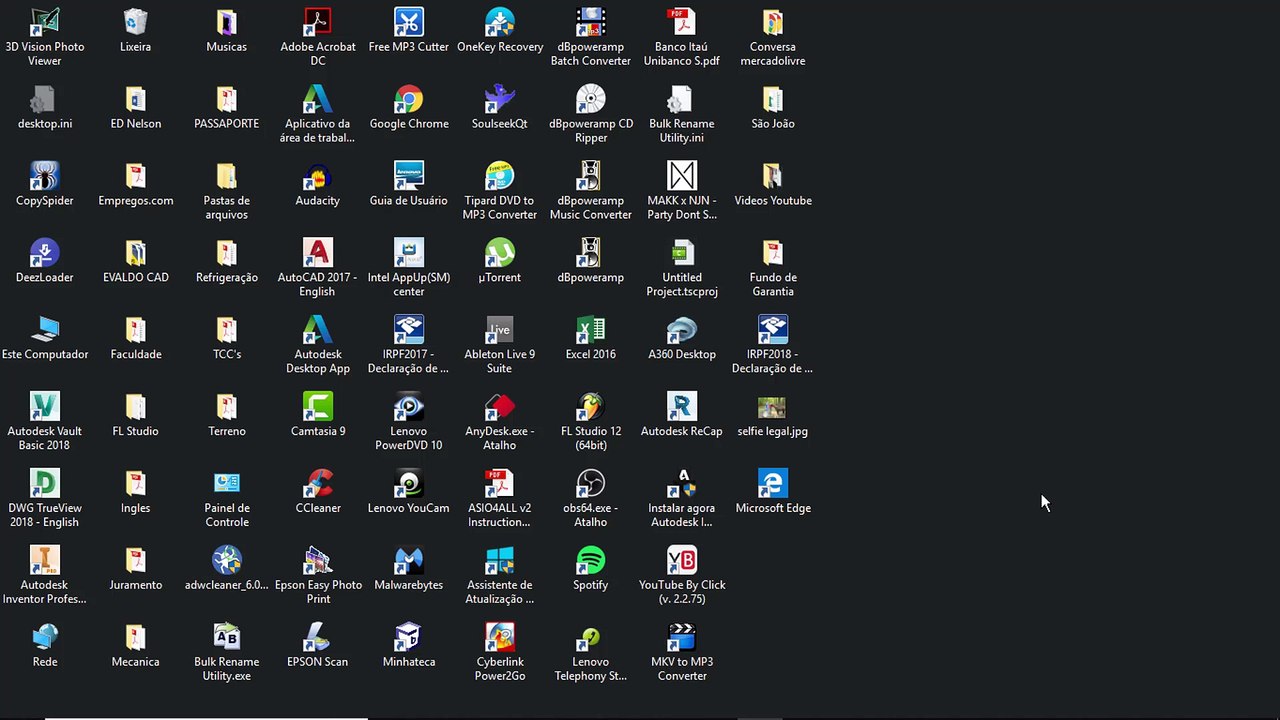Open the Fundo de Garantia folder
This screenshot has height=720, width=1280.
click(x=773, y=254)
